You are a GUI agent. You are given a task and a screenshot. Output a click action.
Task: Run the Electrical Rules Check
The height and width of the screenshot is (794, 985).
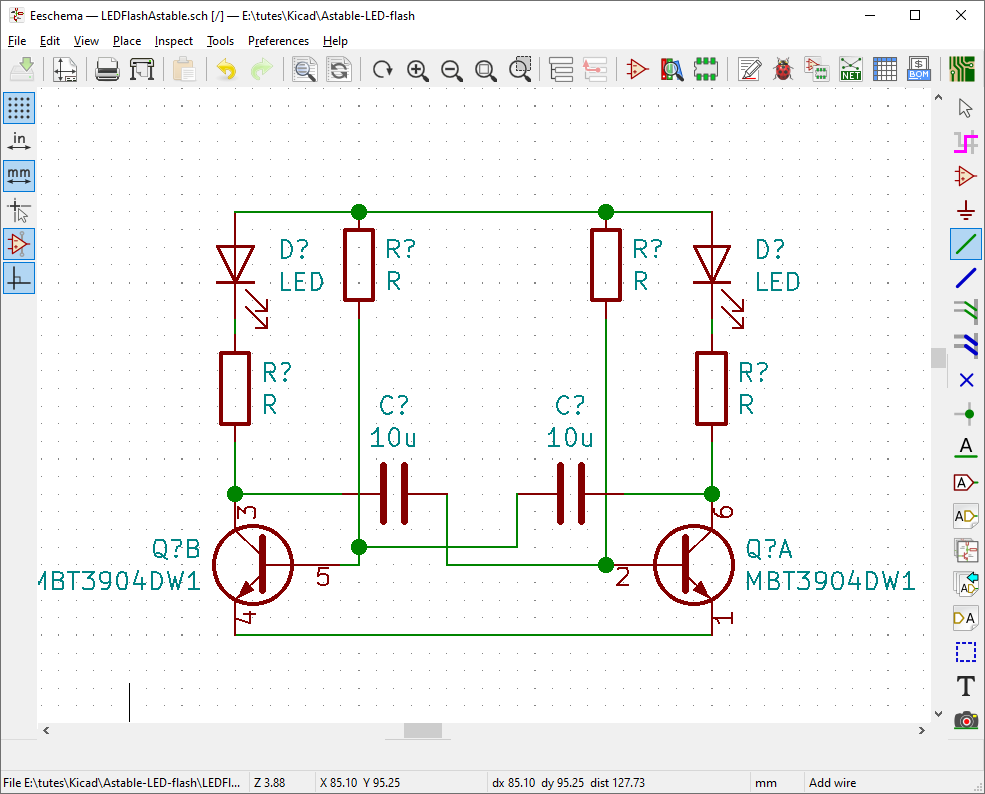[783, 69]
